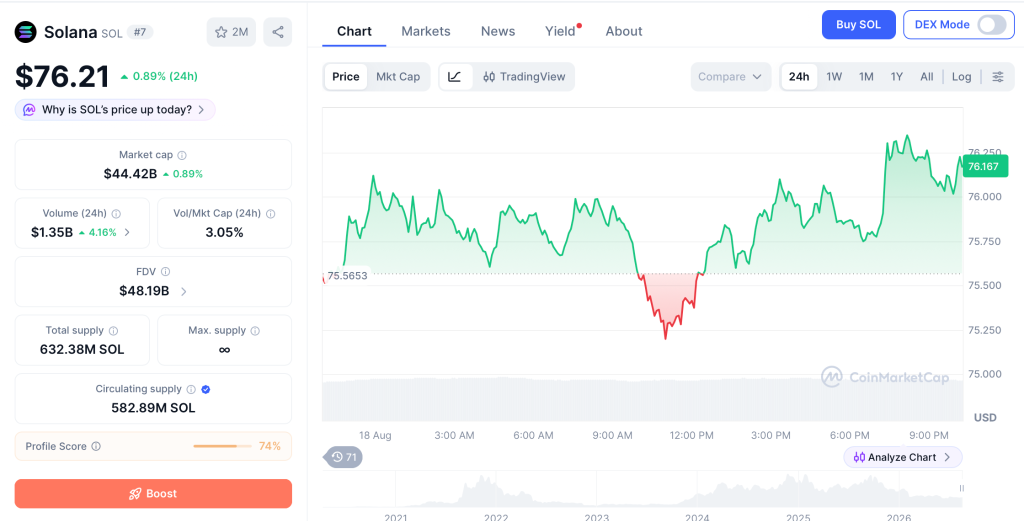Select Mkt Cap chart mode
Viewport: 1024px width, 521px height.
click(x=398, y=76)
